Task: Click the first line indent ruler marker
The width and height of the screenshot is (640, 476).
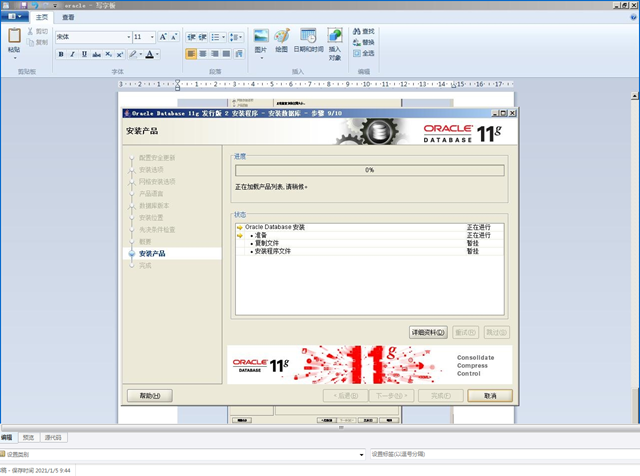Action: click(177, 81)
